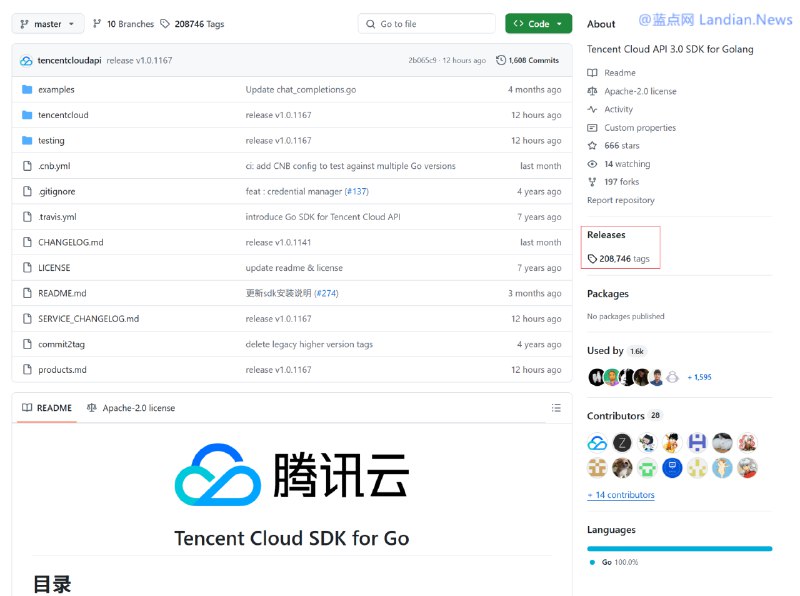Click the Activity pulse icon in About

(590, 109)
